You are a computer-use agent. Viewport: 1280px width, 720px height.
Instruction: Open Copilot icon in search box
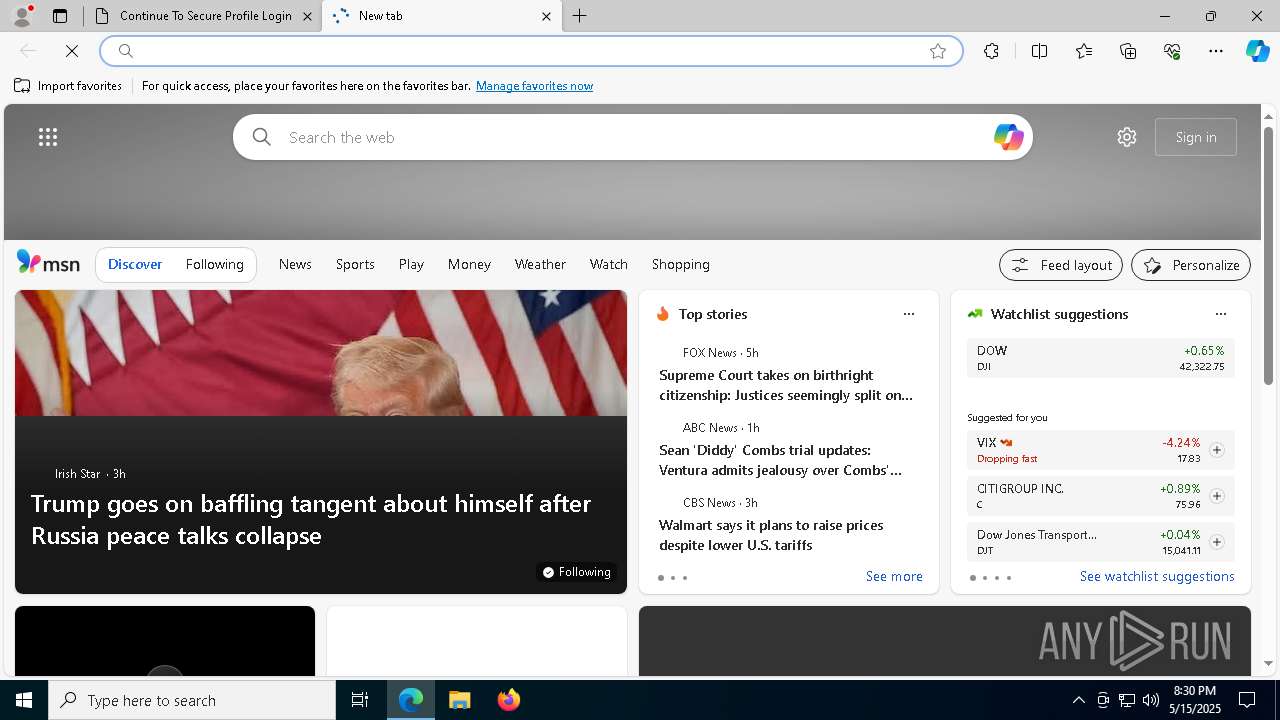[x=1008, y=137]
